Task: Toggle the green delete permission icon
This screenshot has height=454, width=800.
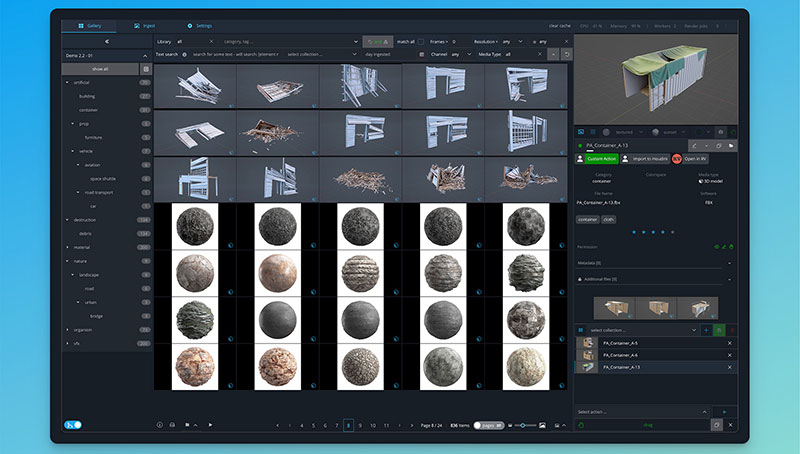Action: (x=731, y=247)
